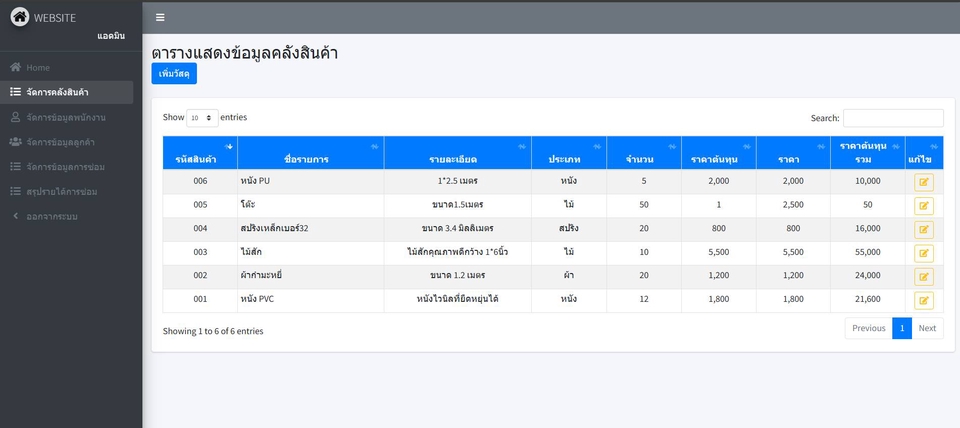Image resolution: width=960 pixels, height=428 pixels.
Task: Click the รายละเอียด column header
Action: (x=458, y=153)
